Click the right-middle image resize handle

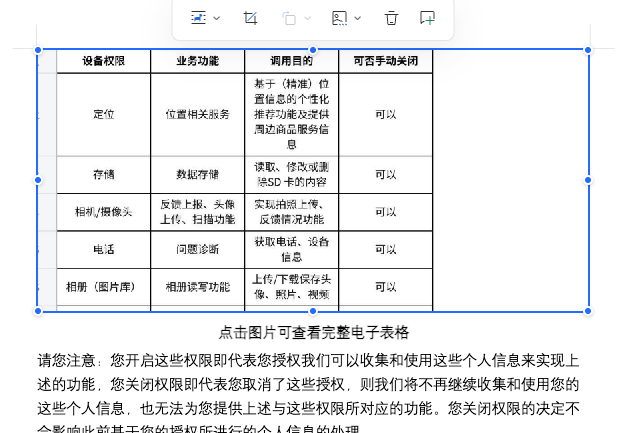click(x=588, y=180)
